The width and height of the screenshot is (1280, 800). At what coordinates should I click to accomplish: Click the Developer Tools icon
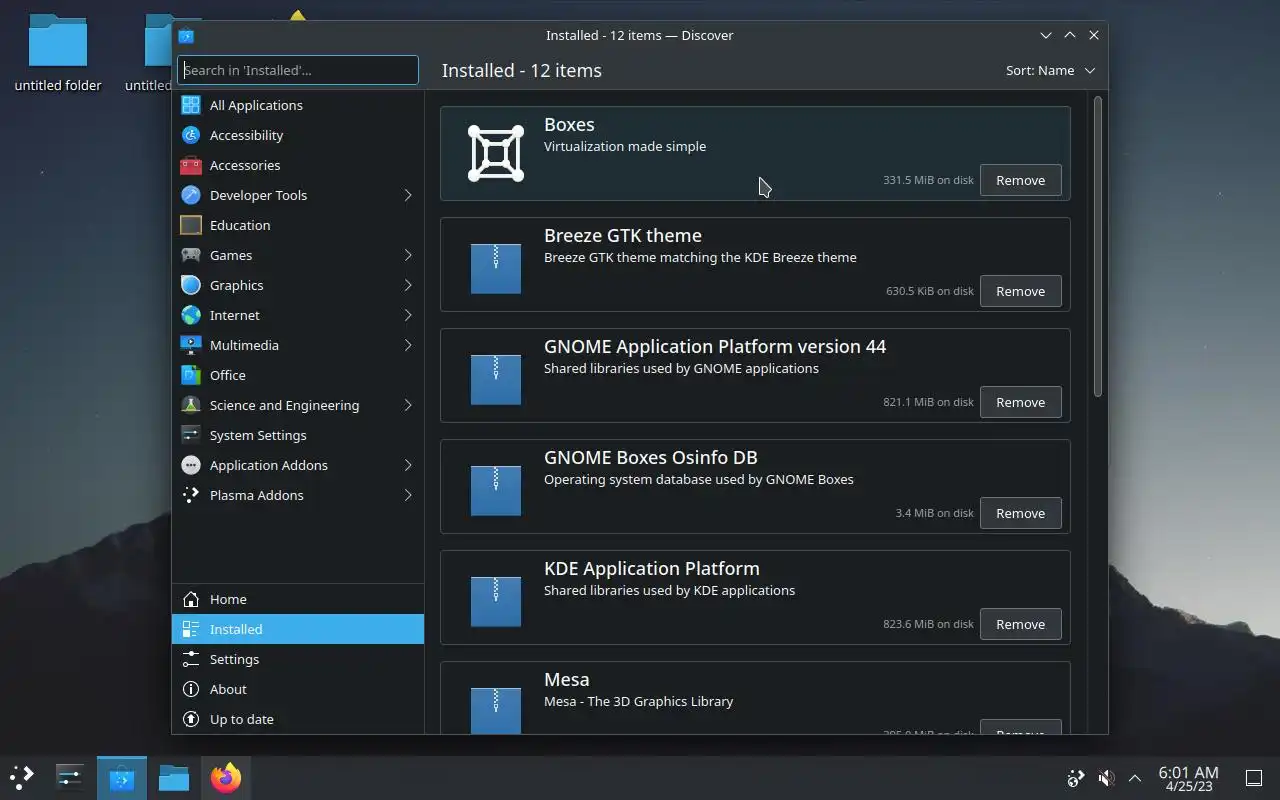[191, 195]
